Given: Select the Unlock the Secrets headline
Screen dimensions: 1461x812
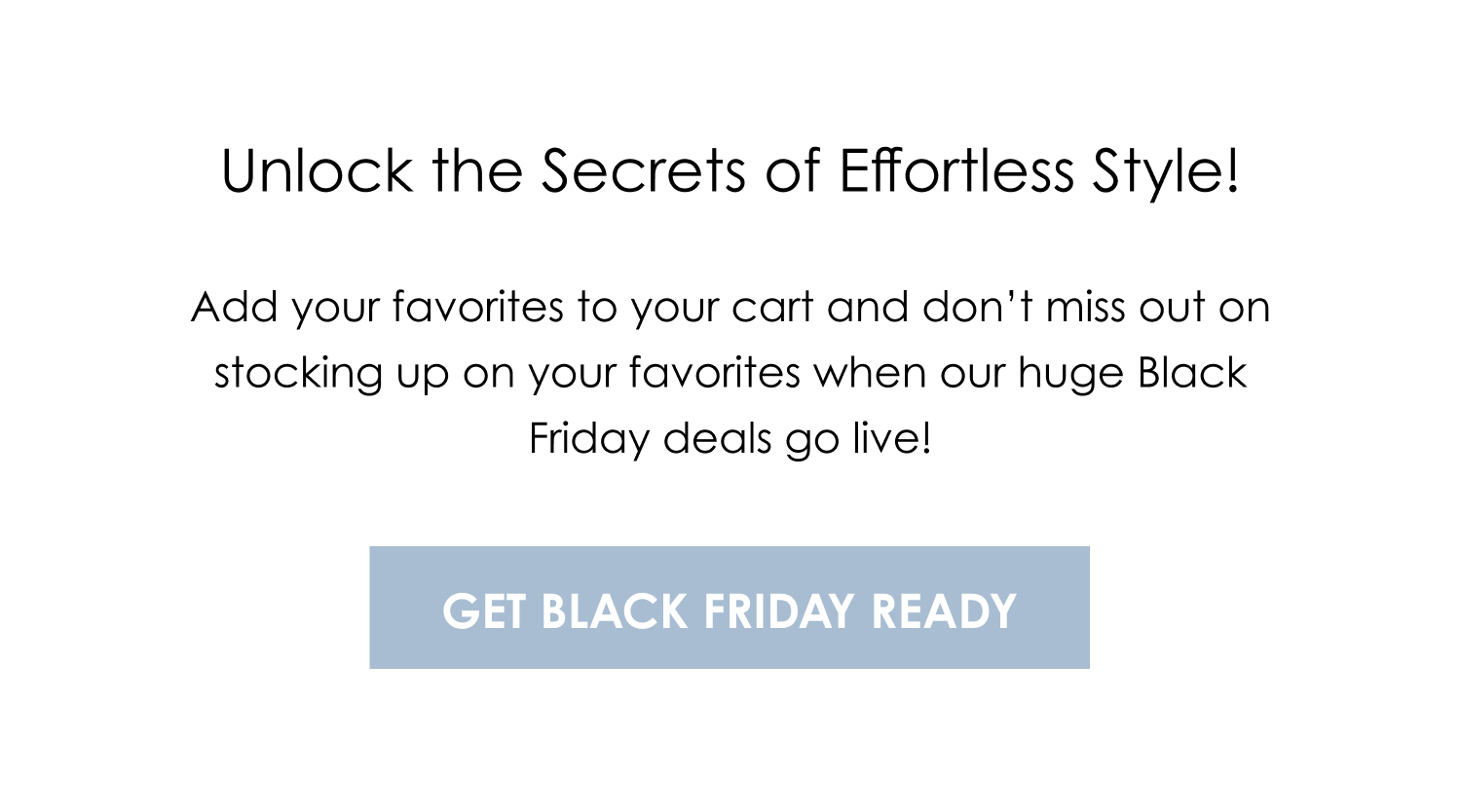Looking at the screenshot, I should (730, 172).
